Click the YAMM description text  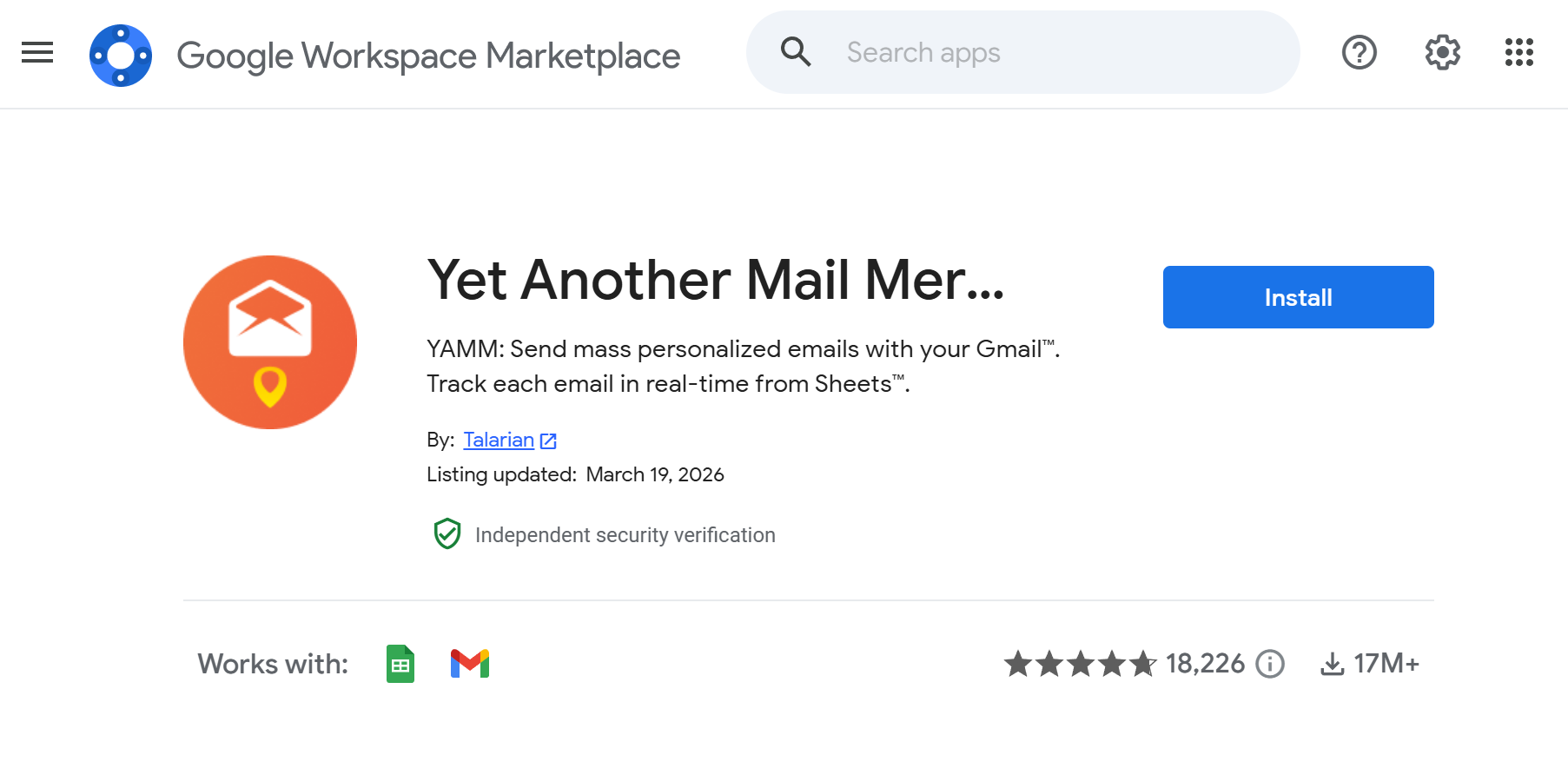click(744, 366)
